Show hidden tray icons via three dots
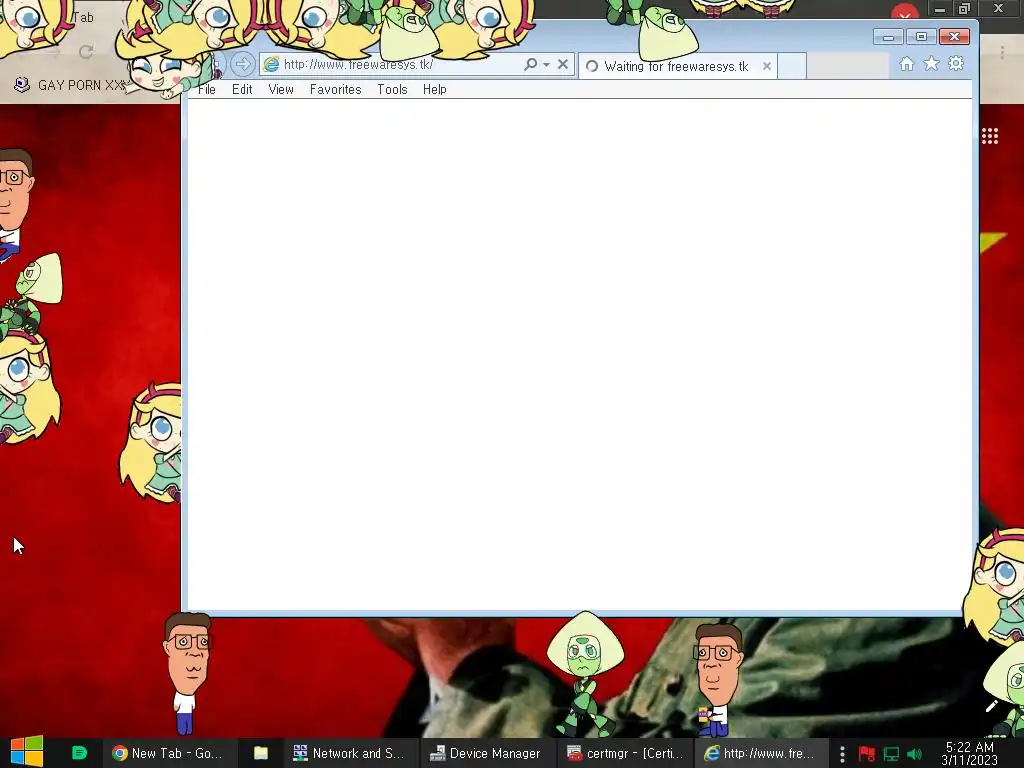 [x=842, y=754]
